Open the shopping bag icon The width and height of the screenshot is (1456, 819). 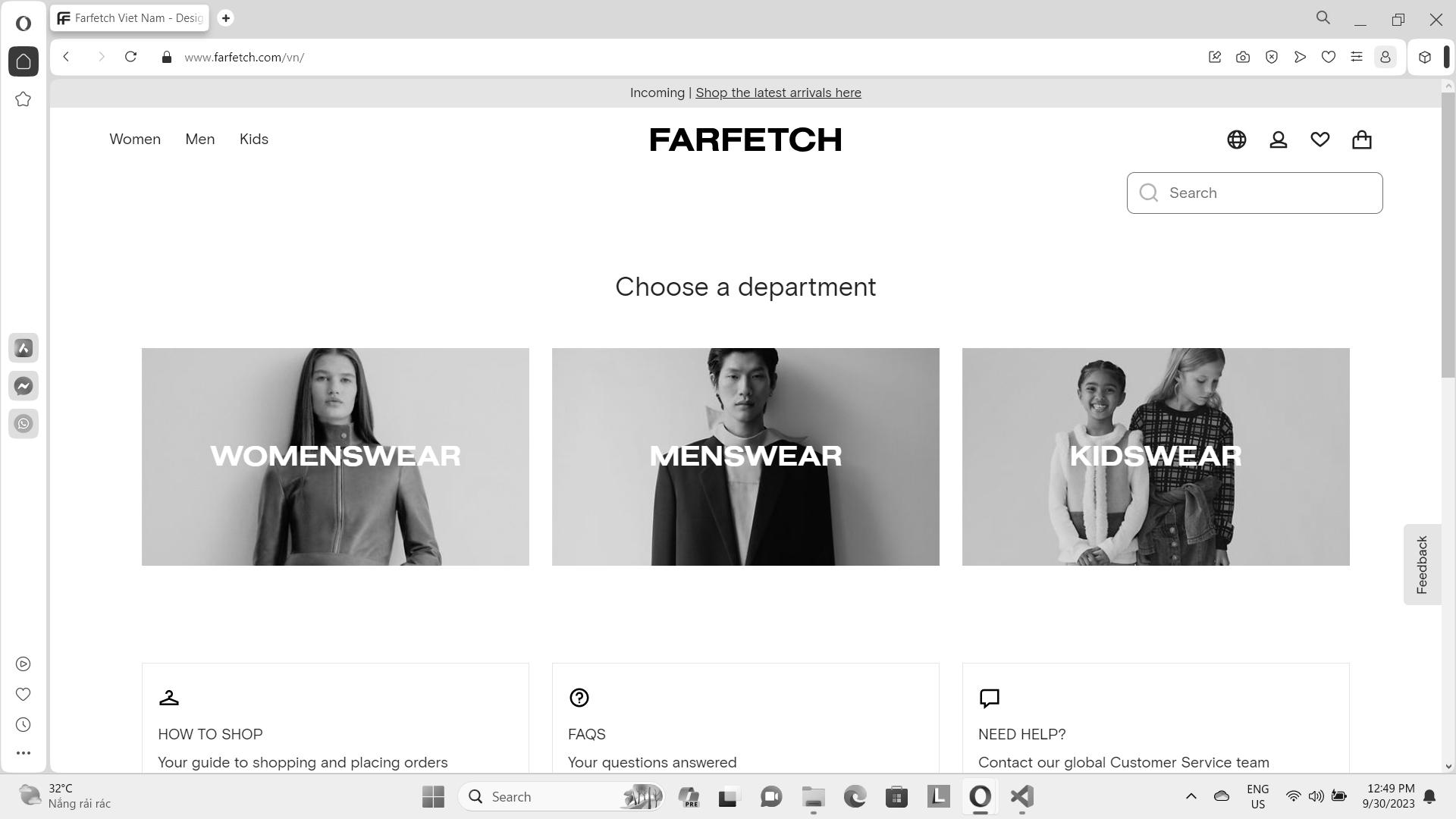[x=1362, y=139]
